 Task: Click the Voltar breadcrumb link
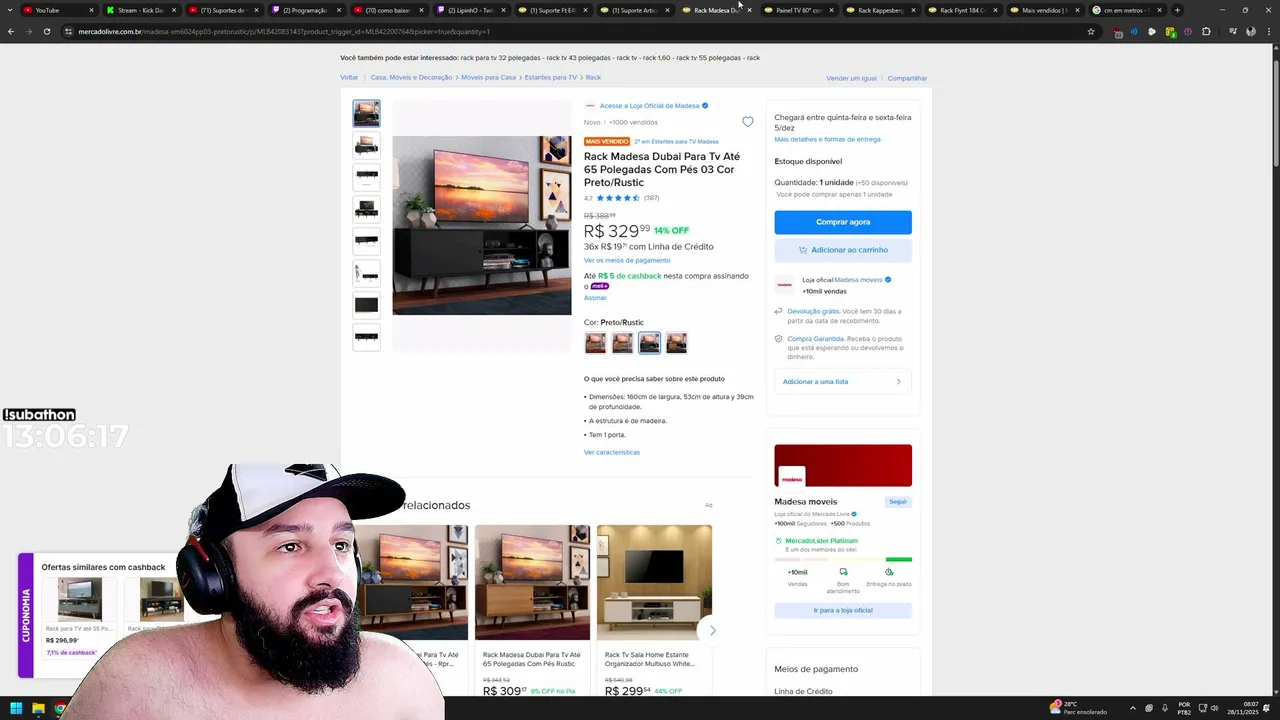[349, 77]
